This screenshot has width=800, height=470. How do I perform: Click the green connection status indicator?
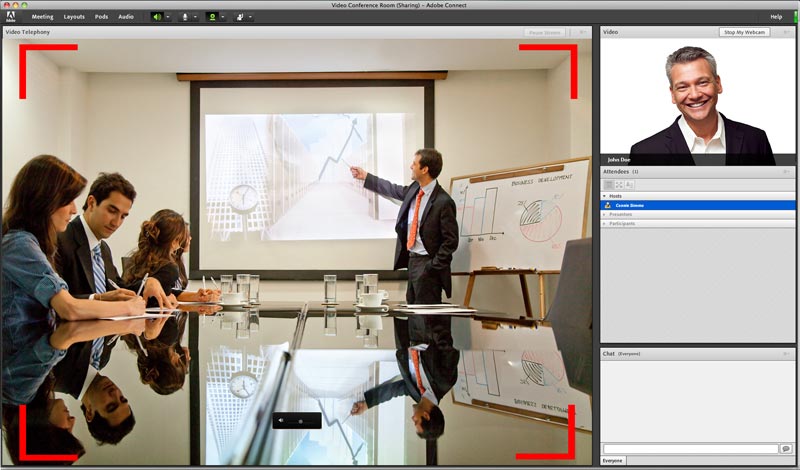coord(796,17)
